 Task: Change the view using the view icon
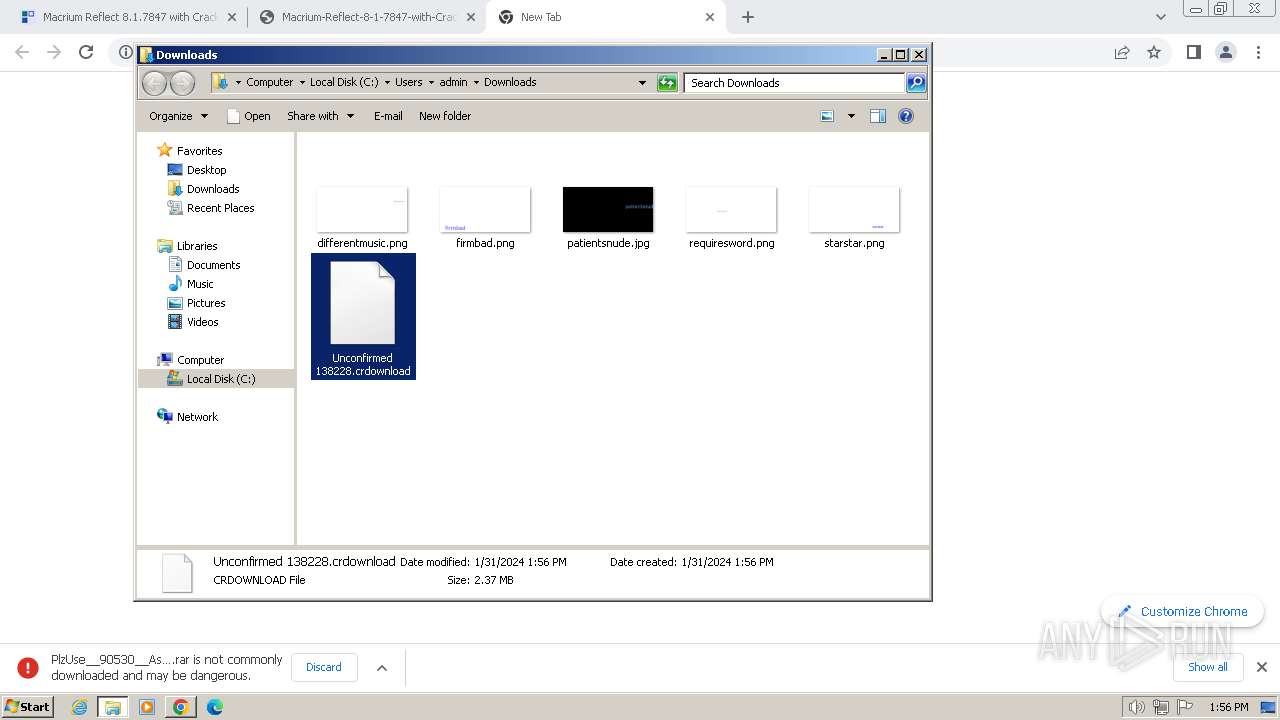(827, 116)
